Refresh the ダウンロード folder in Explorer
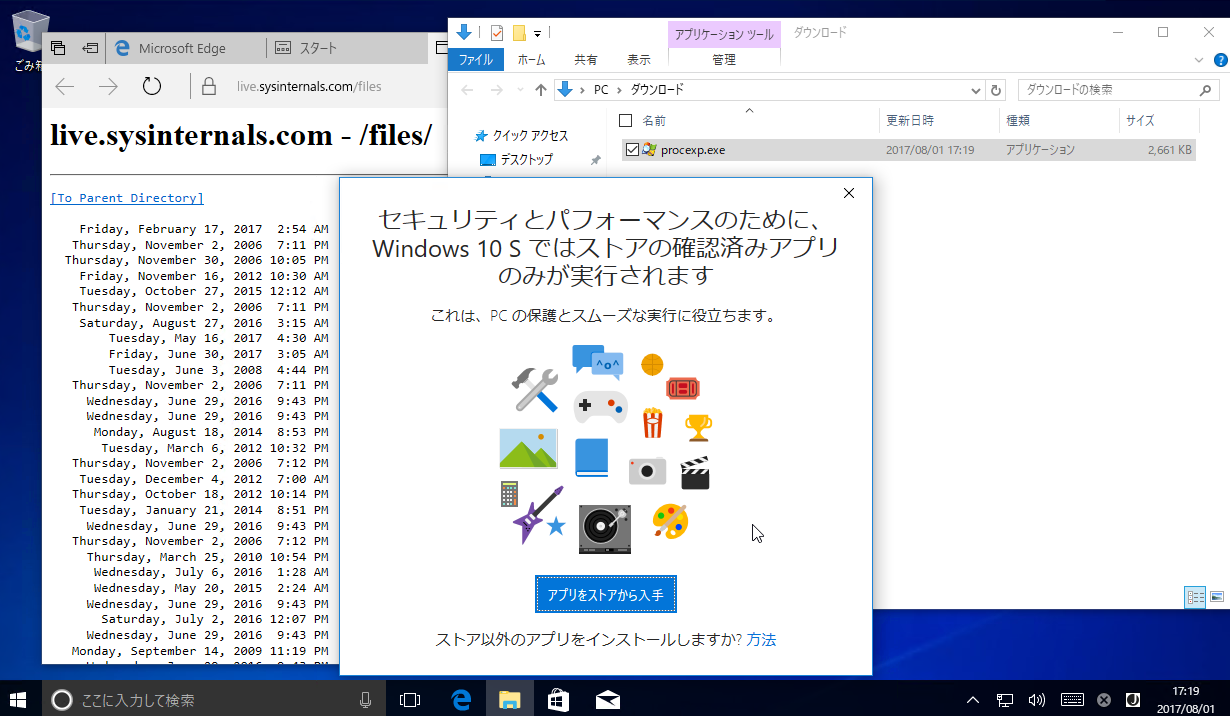1230x716 pixels. [996, 90]
